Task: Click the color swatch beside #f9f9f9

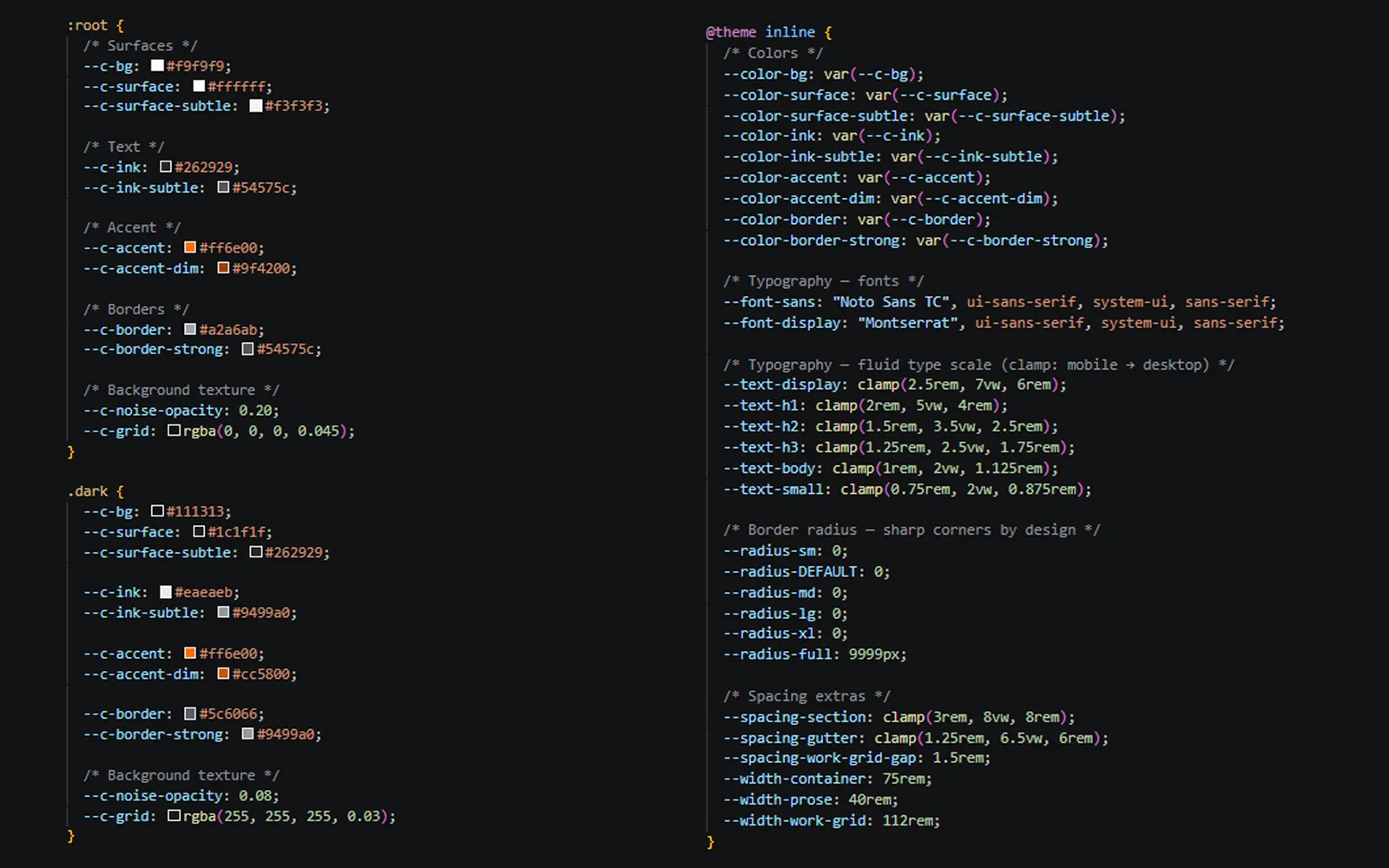Action: pos(157,65)
